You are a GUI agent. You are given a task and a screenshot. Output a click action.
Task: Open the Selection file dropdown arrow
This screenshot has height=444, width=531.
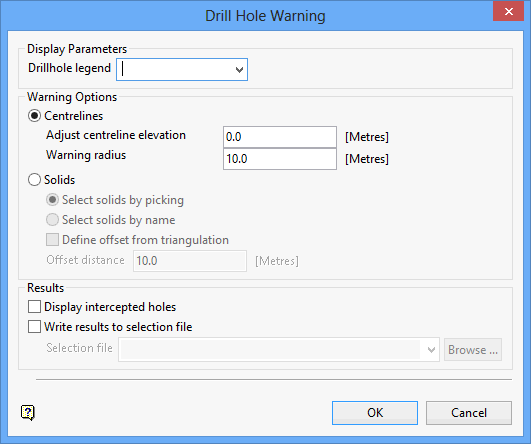(x=431, y=350)
